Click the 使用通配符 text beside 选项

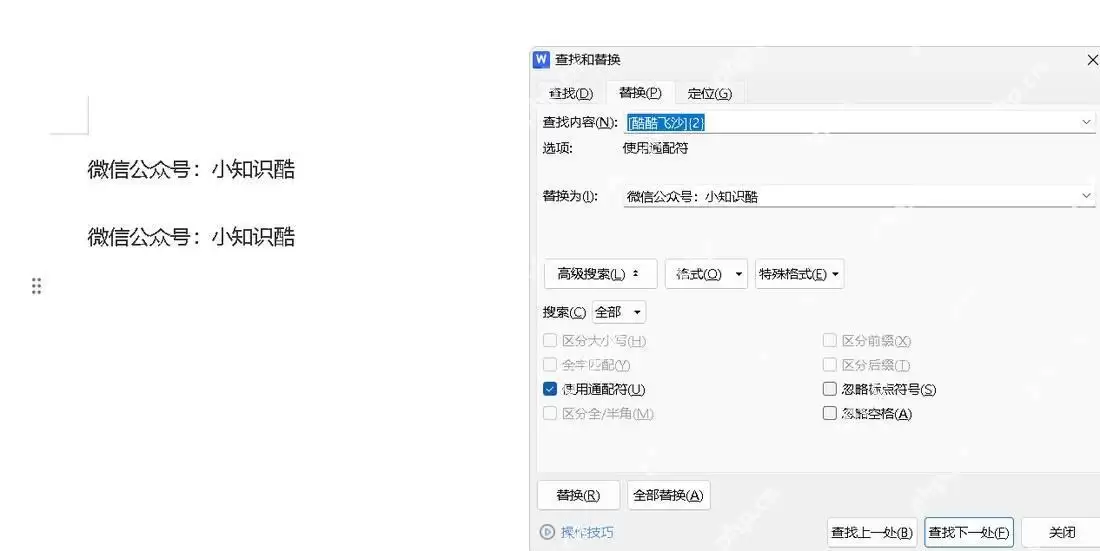tap(655, 148)
